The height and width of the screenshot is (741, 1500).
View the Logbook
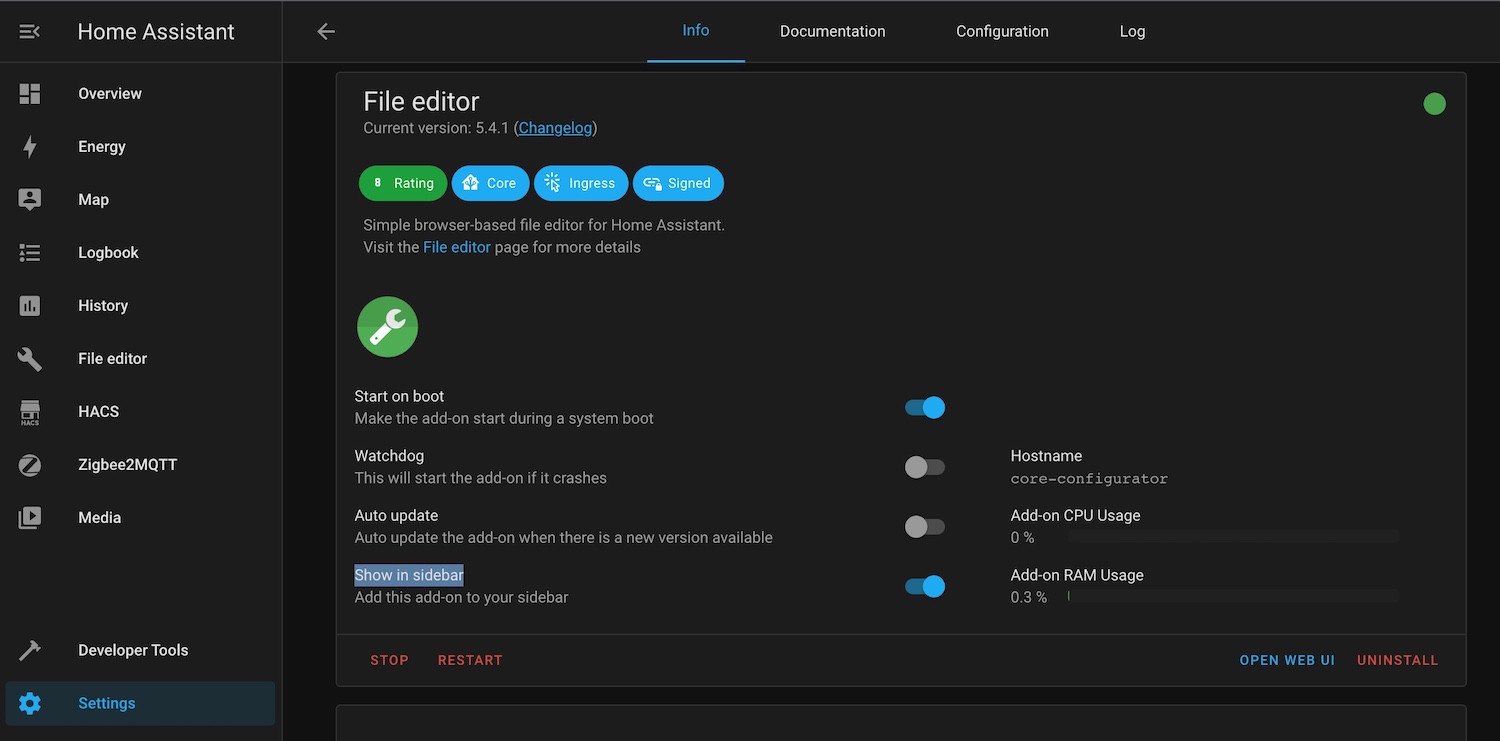point(108,252)
